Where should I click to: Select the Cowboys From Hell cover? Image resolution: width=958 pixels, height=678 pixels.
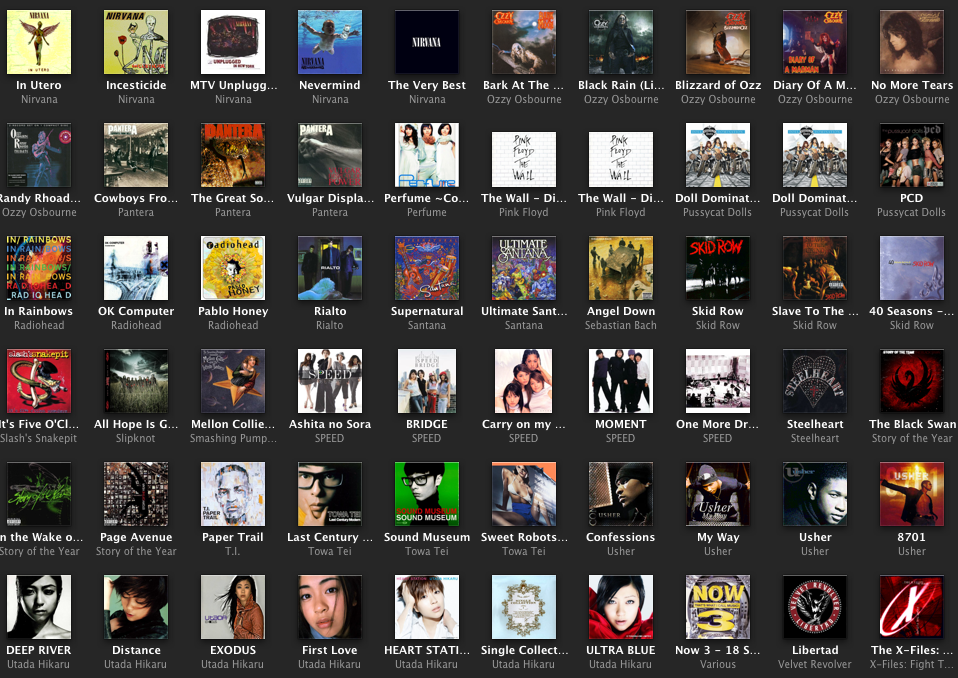pyautogui.click(x=136, y=155)
